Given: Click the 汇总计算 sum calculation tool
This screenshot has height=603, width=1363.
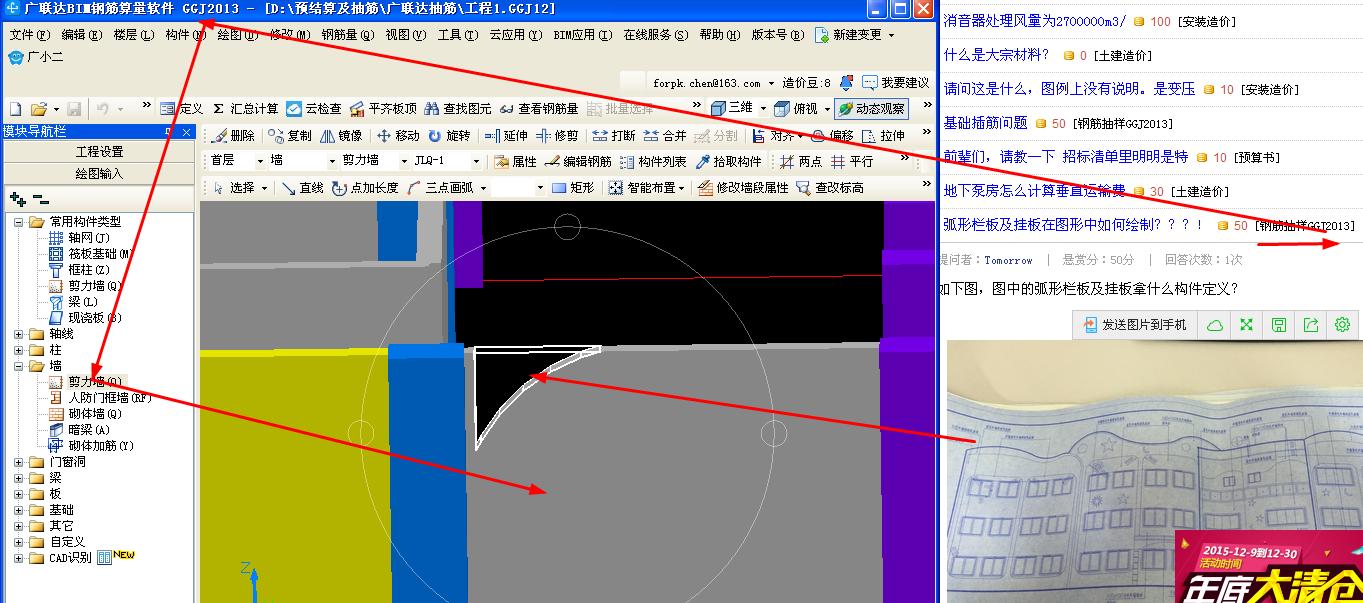Looking at the screenshot, I should point(245,109).
